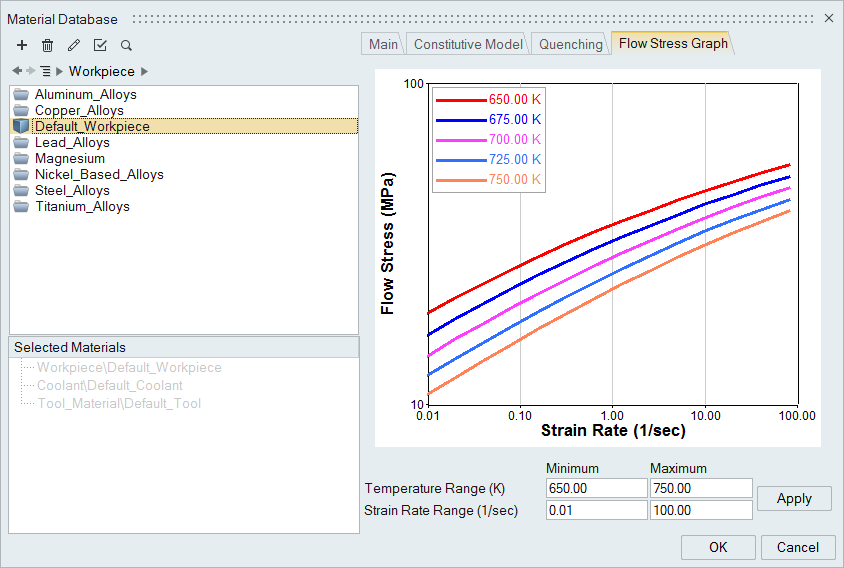Click the plus icon to add a material
844x568 pixels.
point(22,45)
